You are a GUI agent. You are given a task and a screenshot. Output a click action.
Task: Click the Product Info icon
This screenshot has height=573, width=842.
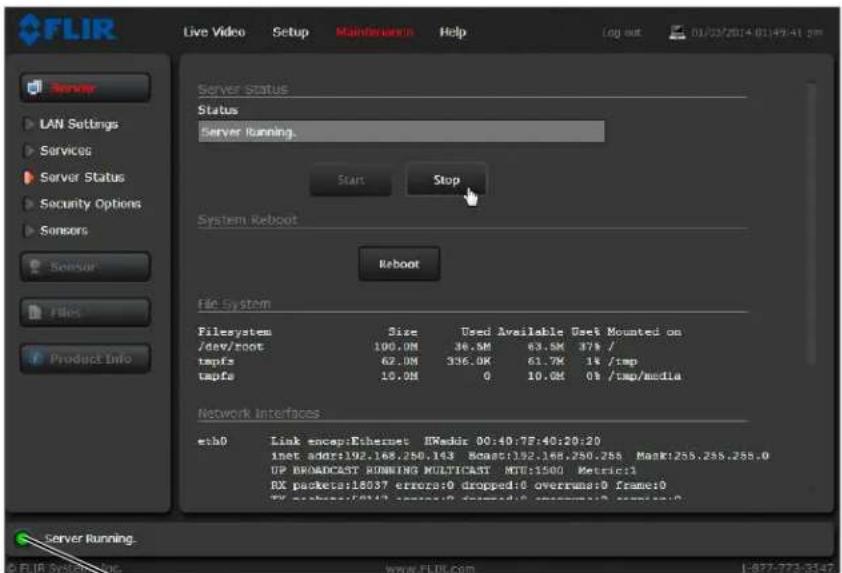tap(35, 358)
